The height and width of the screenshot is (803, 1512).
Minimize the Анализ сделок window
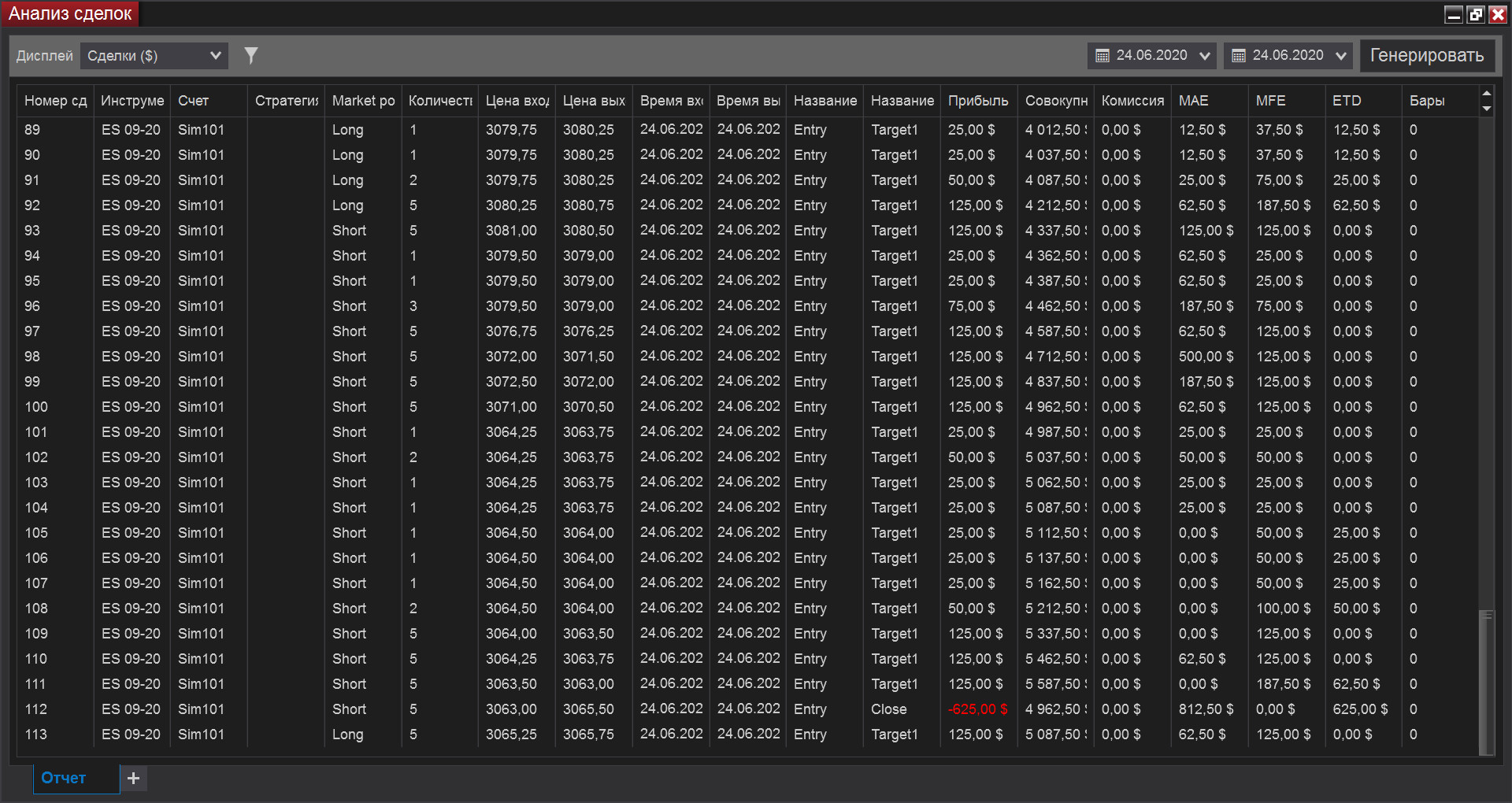1454,14
